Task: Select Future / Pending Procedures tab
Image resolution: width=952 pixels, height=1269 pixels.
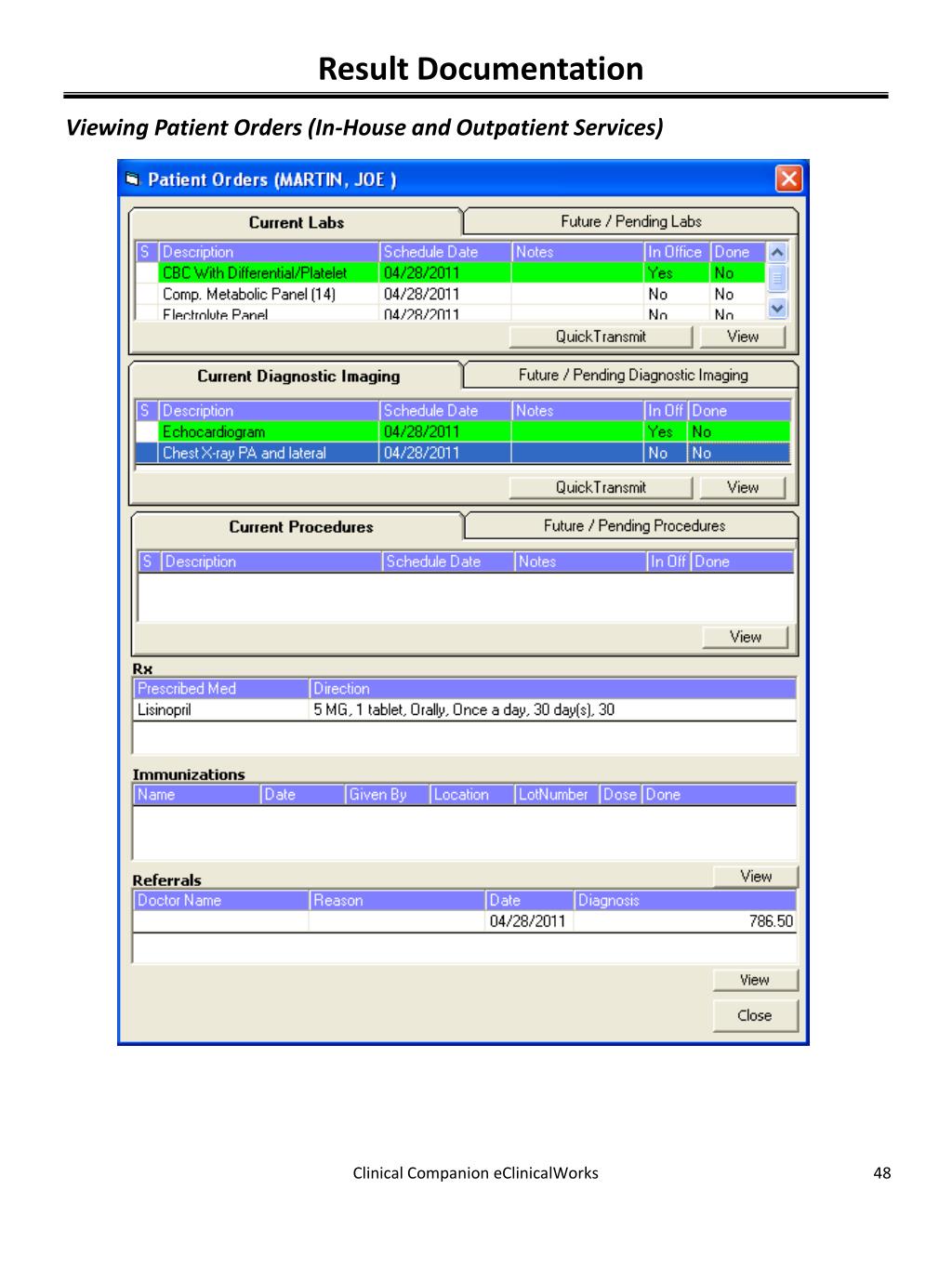Action: pyautogui.click(x=634, y=526)
